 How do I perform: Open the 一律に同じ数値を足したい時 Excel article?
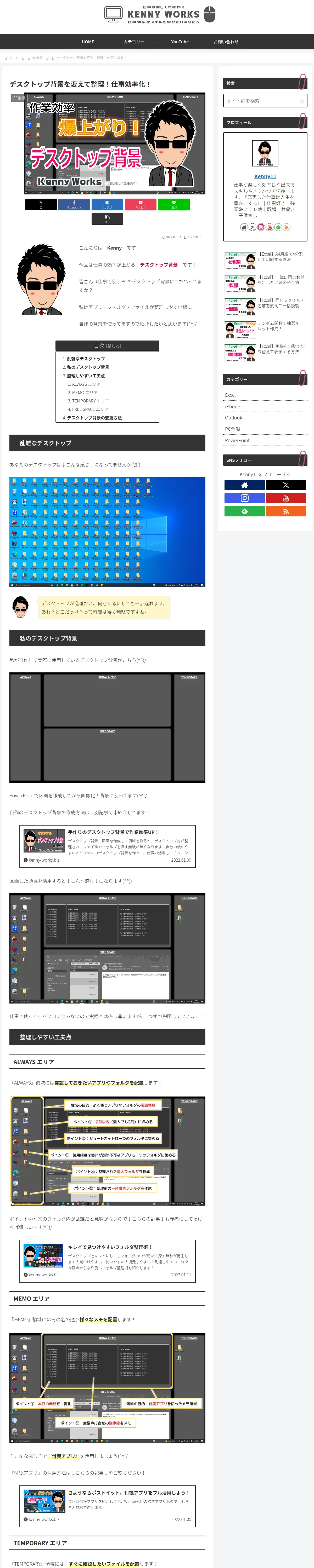pos(265,284)
